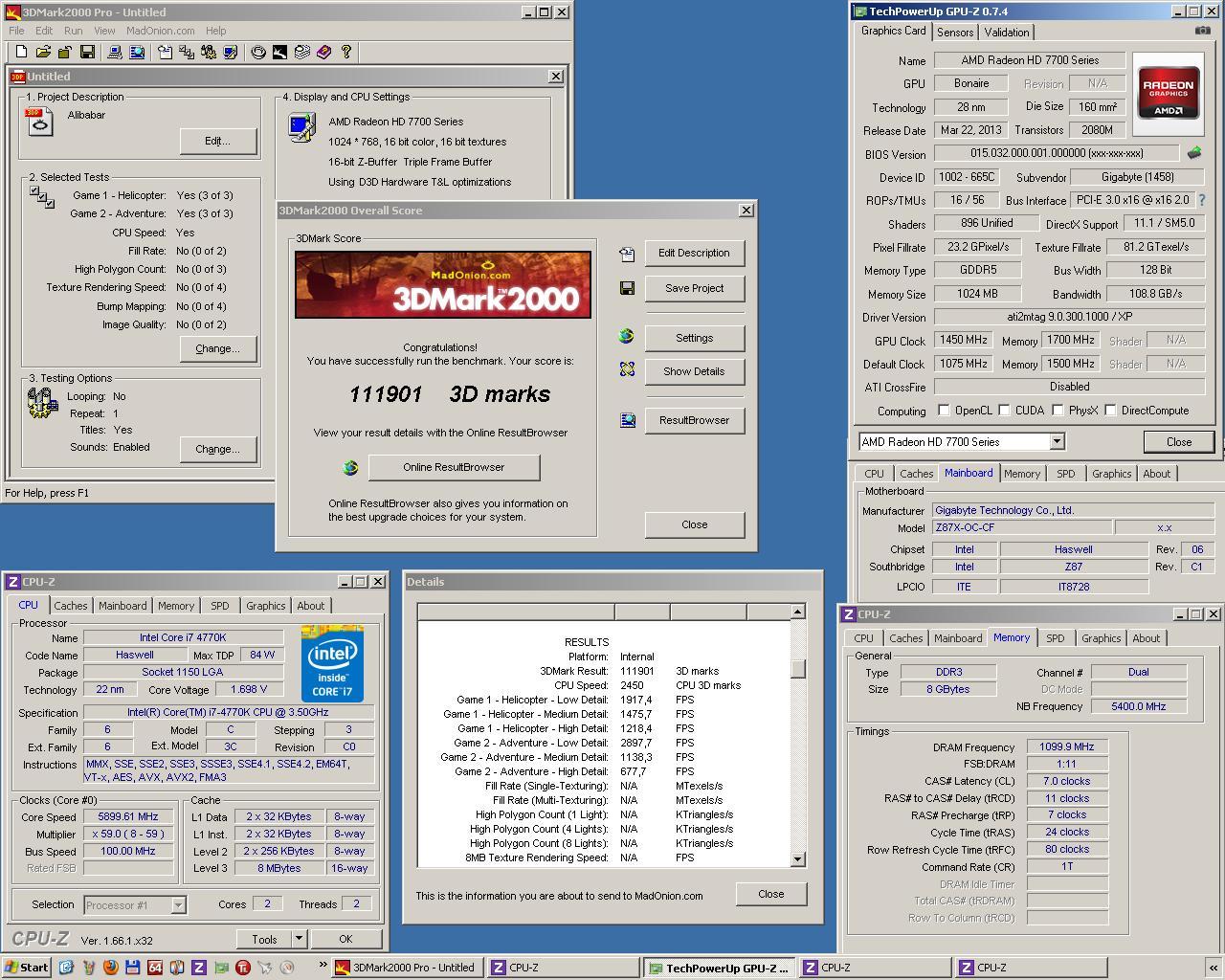Click the 3DMark2000 MadOnion banner image
This screenshot has height=980, width=1225.
(x=443, y=284)
